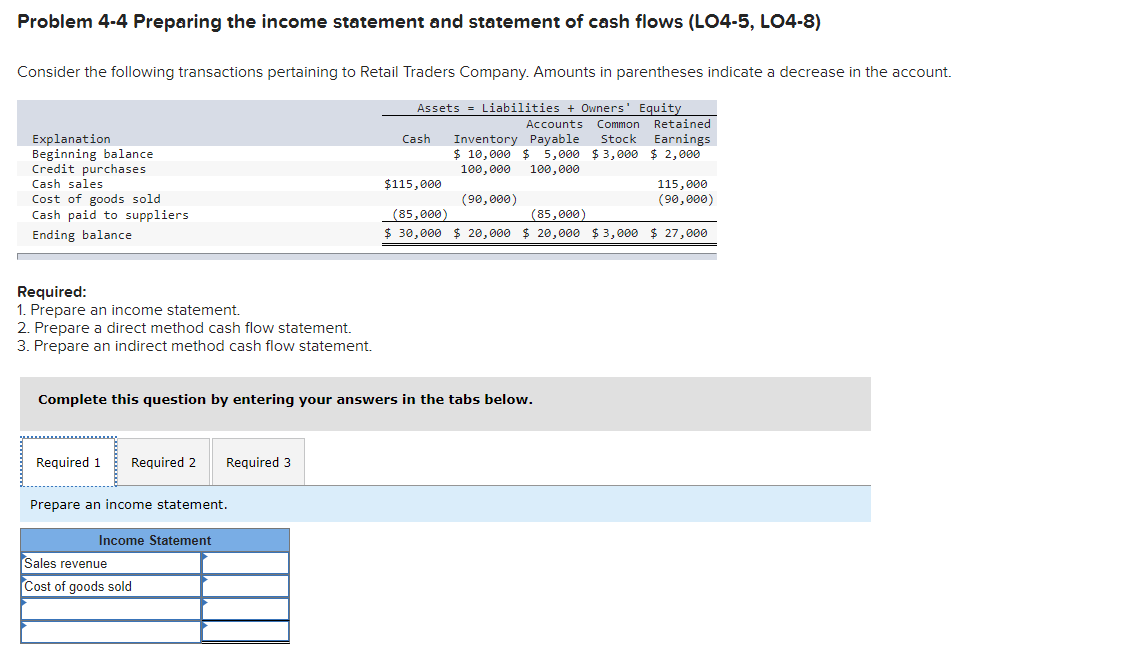Viewport: 1127px width, 650px height.
Task: Select the Required 1 tab
Action: 68,461
